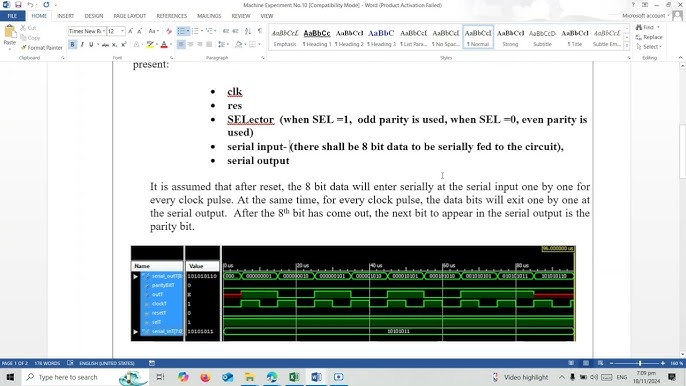Toggle bullet list formatting
Image resolution: width=686 pixels, height=386 pixels.
coord(181,31)
